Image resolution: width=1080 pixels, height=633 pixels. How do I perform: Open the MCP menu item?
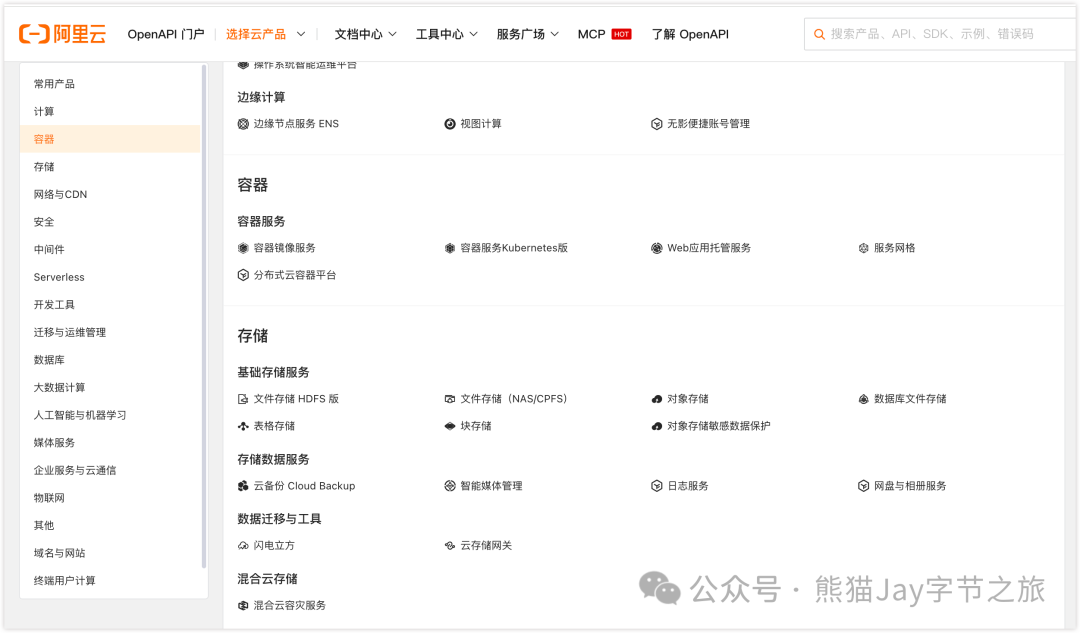[591, 34]
